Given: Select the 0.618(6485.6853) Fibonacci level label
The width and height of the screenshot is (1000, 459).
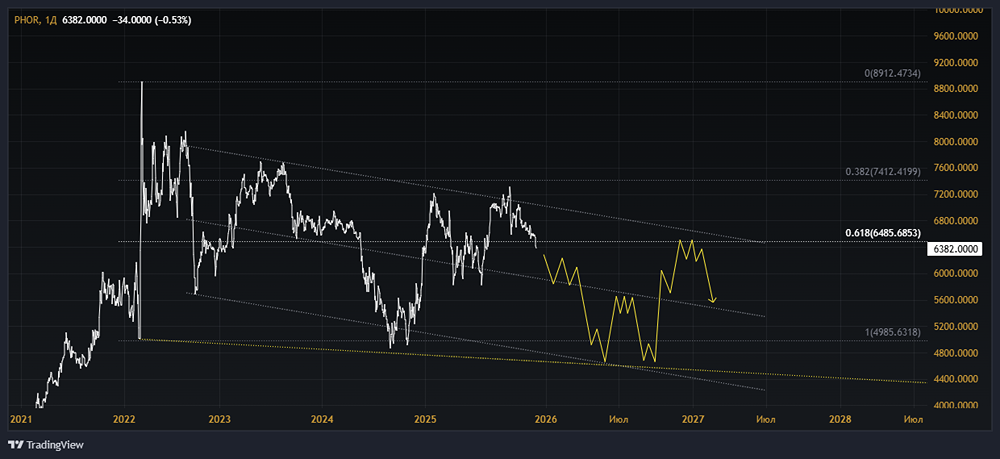Looking at the screenshot, I should coord(883,233).
